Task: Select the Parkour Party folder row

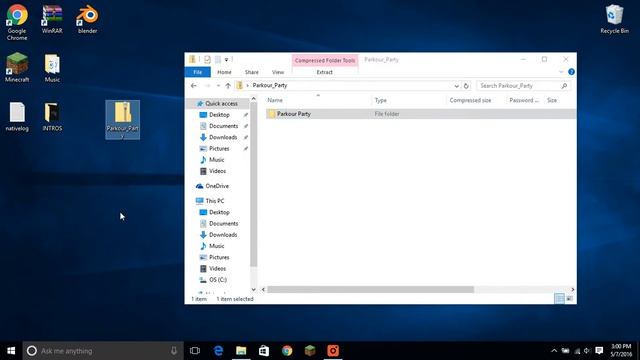Action: tap(420, 114)
